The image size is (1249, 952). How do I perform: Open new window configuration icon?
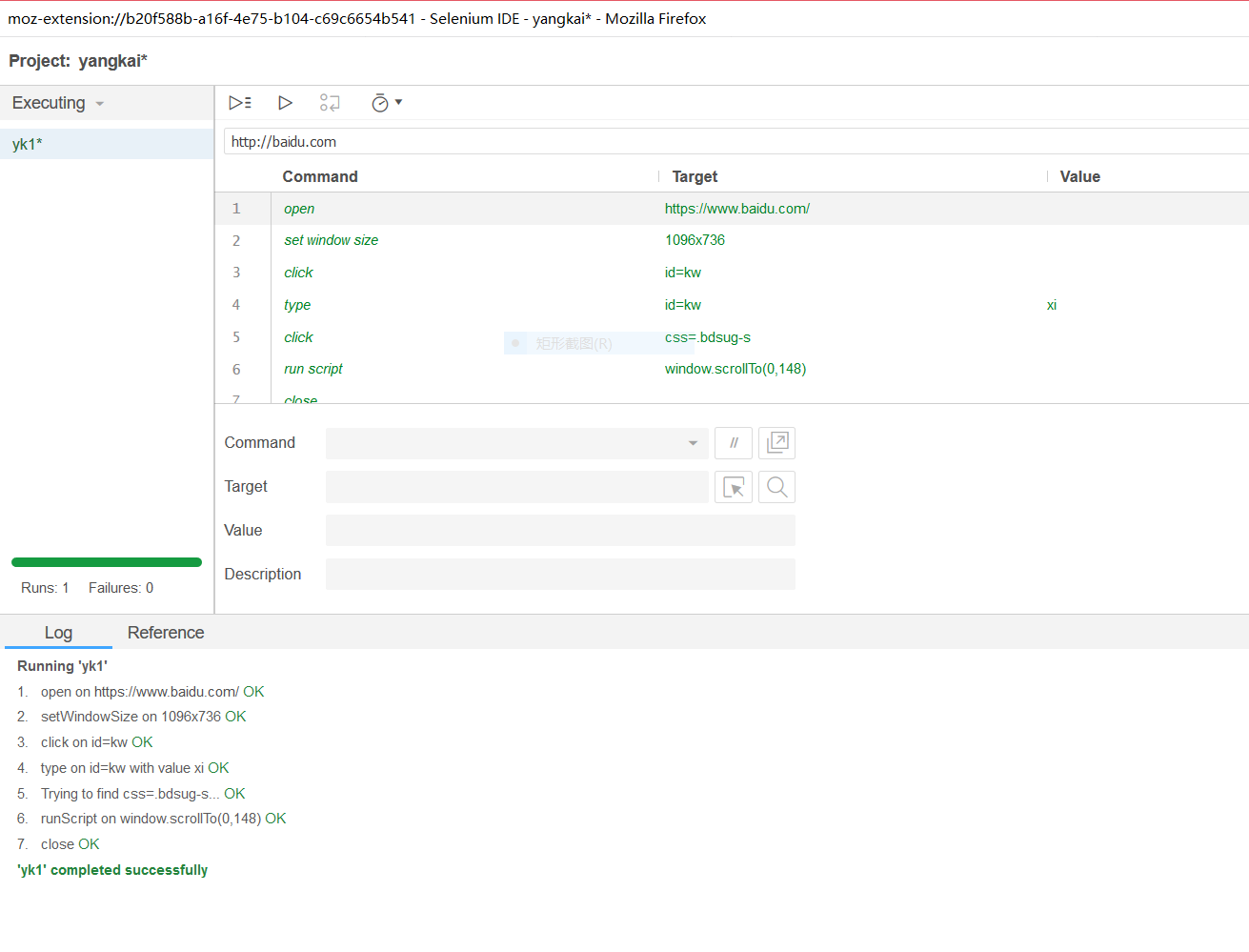[777, 443]
